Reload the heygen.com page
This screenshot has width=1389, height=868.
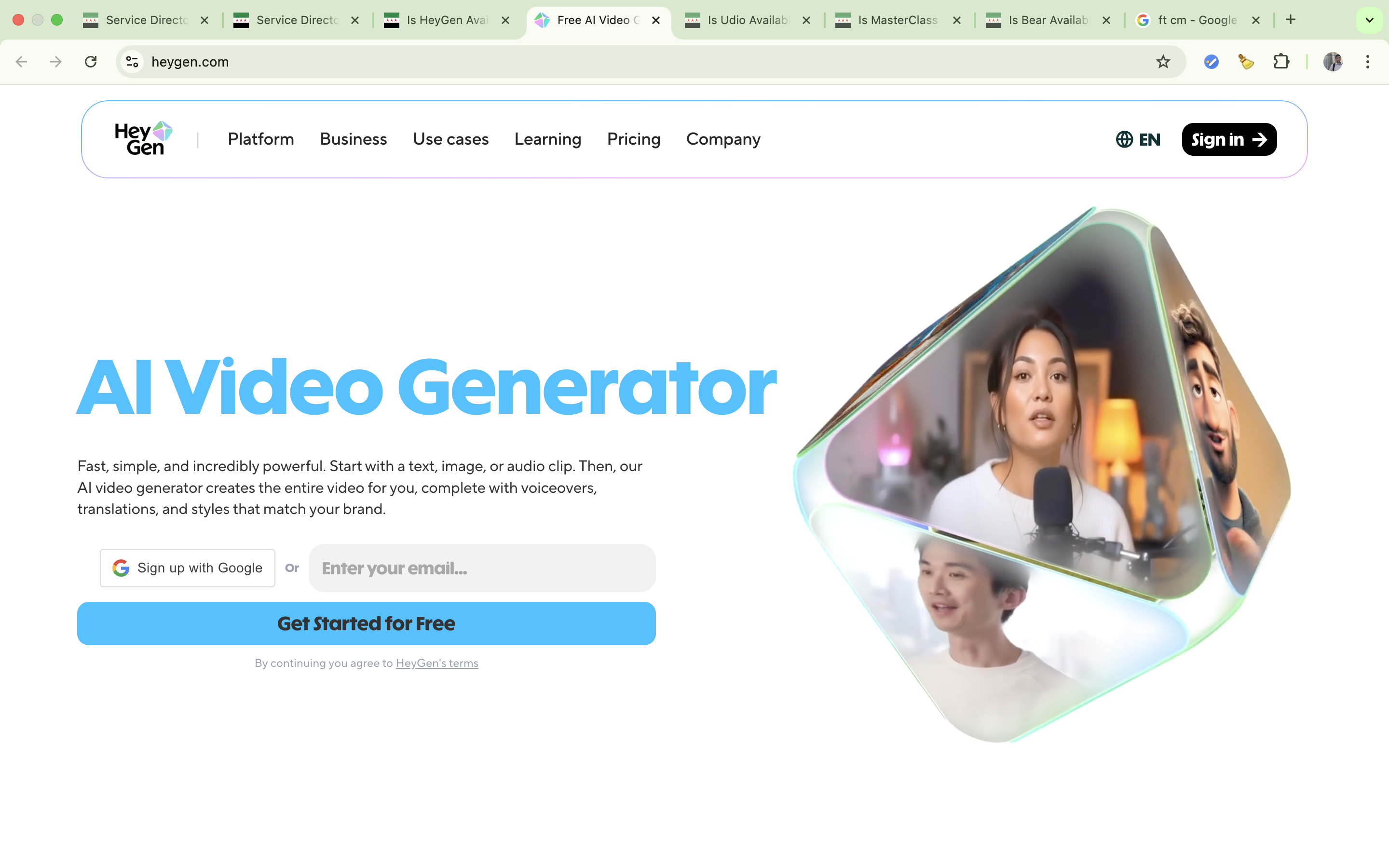91,61
